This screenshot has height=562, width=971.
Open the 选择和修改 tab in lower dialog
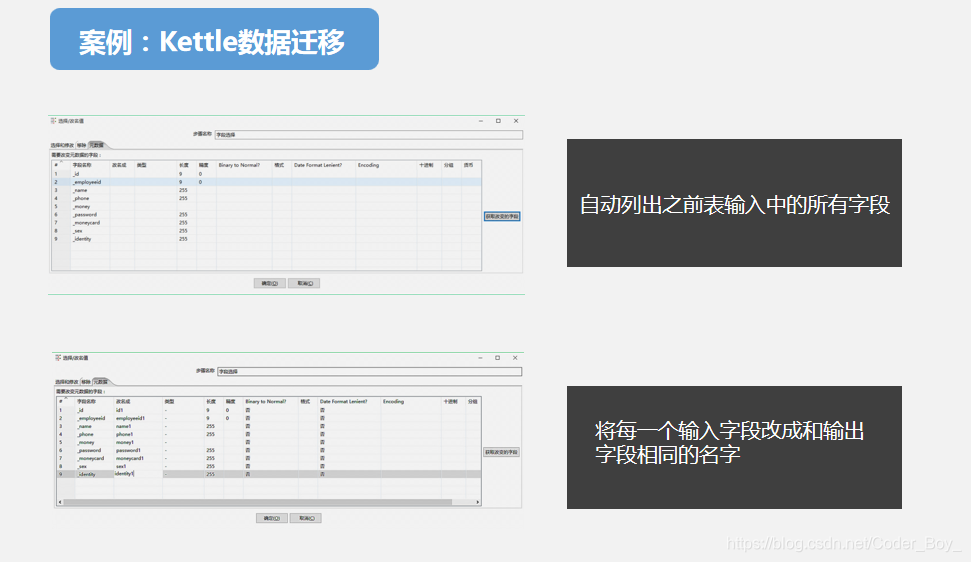tap(67, 382)
